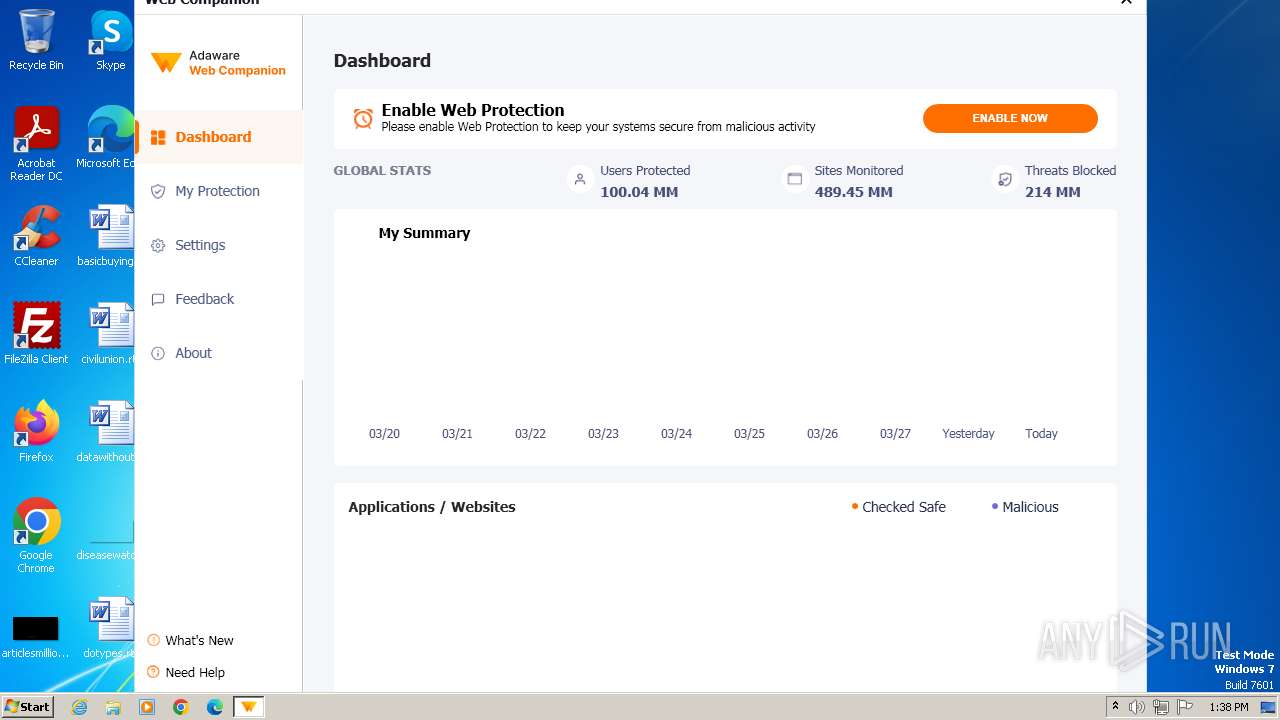This screenshot has width=1280, height=720.
Task: Click the What's New alert icon
Action: pos(153,640)
